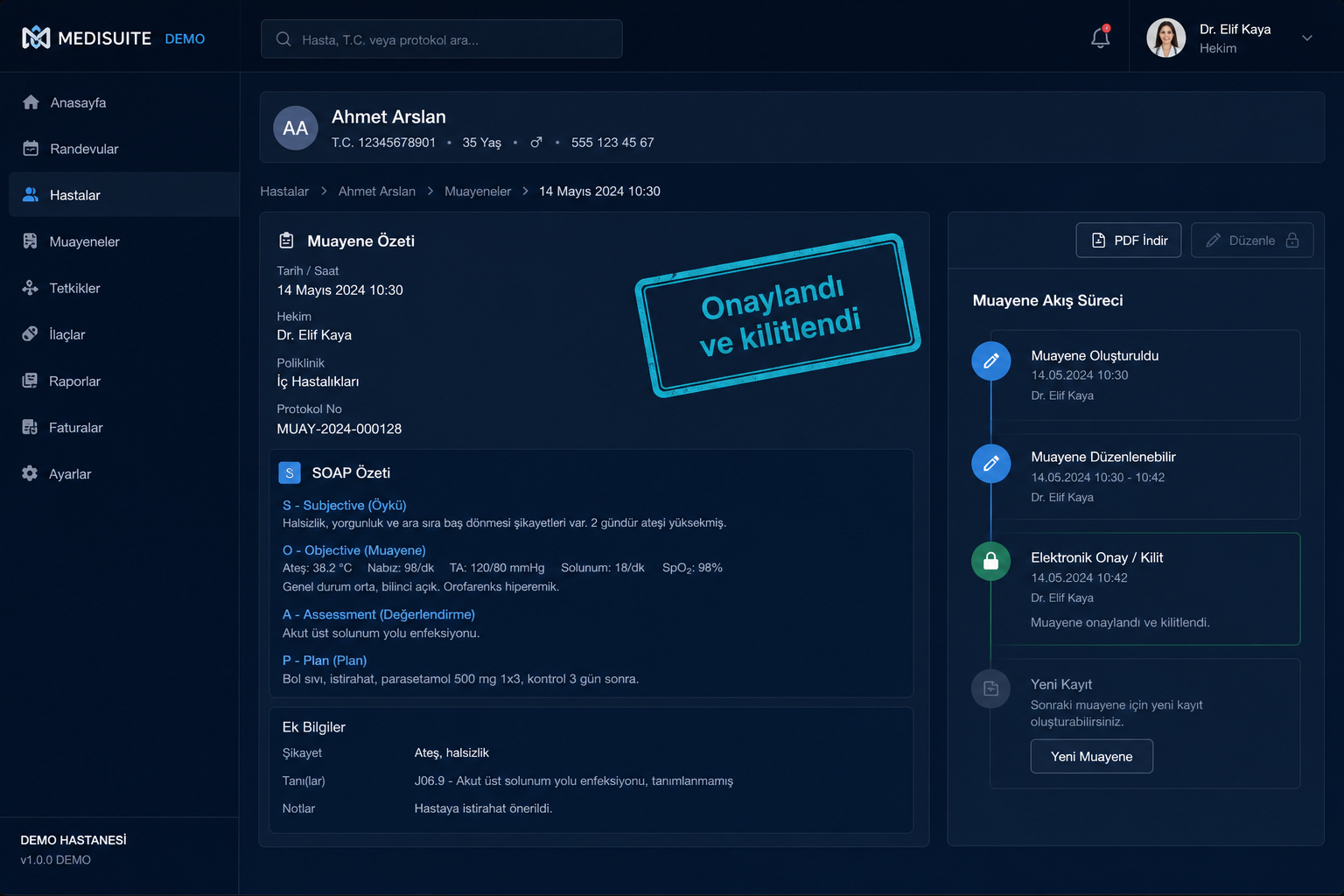This screenshot has width=1344, height=896.
Task: Click protocol number MUAY-2024-000128
Action: 339,429
